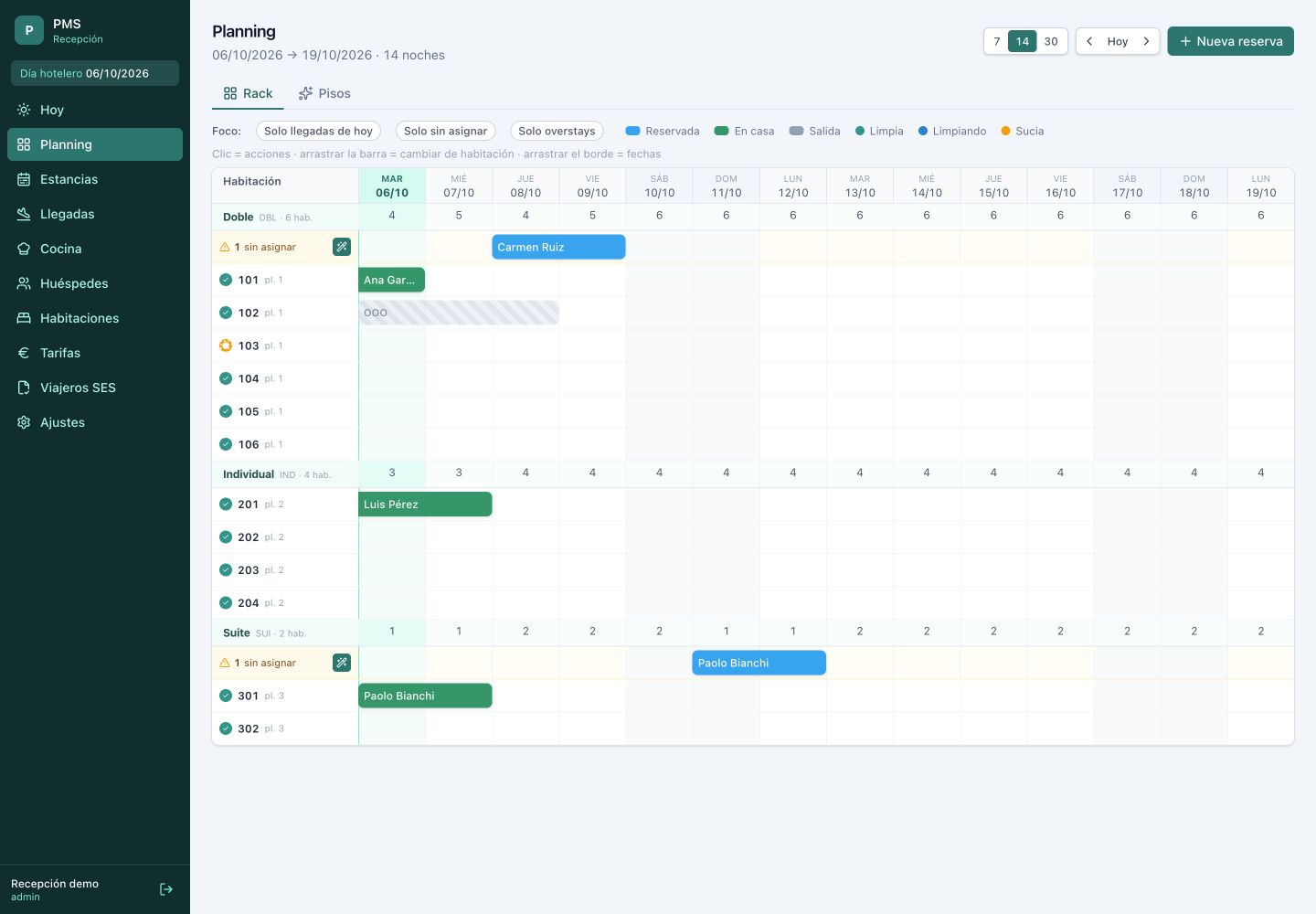
Task: Select 14-day view range
Action: point(1023,41)
